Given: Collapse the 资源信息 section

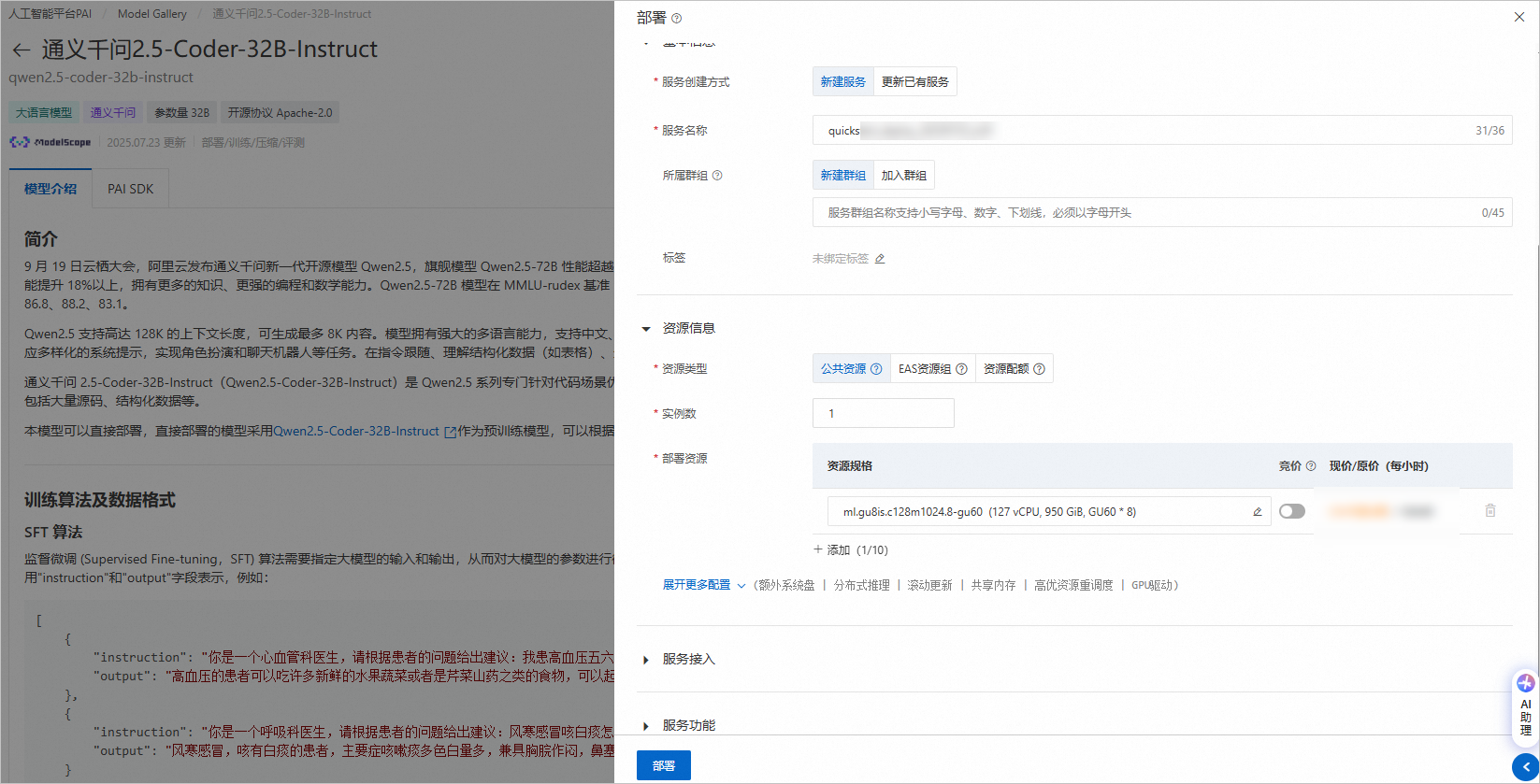Looking at the screenshot, I should pyautogui.click(x=646, y=329).
